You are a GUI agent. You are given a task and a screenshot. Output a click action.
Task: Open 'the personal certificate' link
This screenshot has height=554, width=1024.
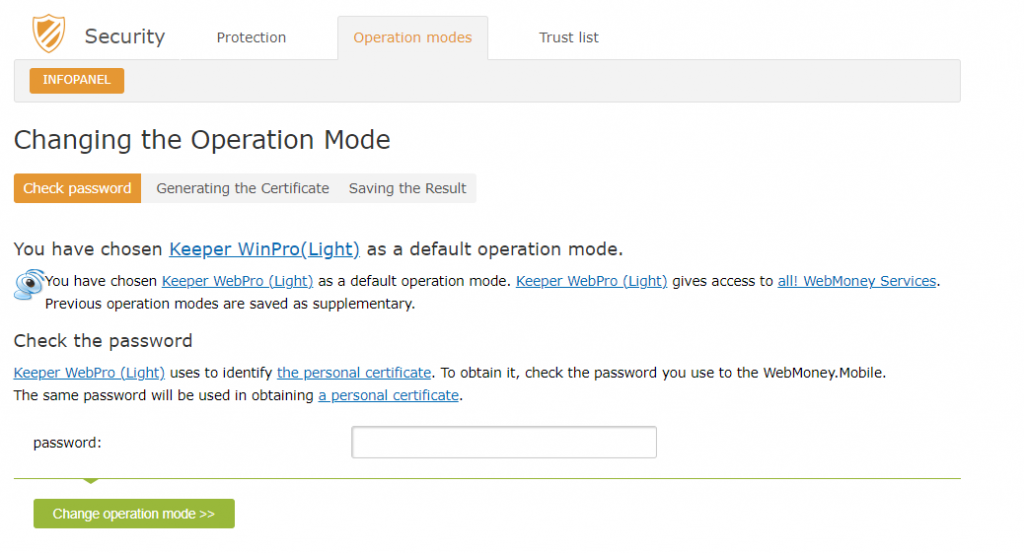click(x=354, y=372)
